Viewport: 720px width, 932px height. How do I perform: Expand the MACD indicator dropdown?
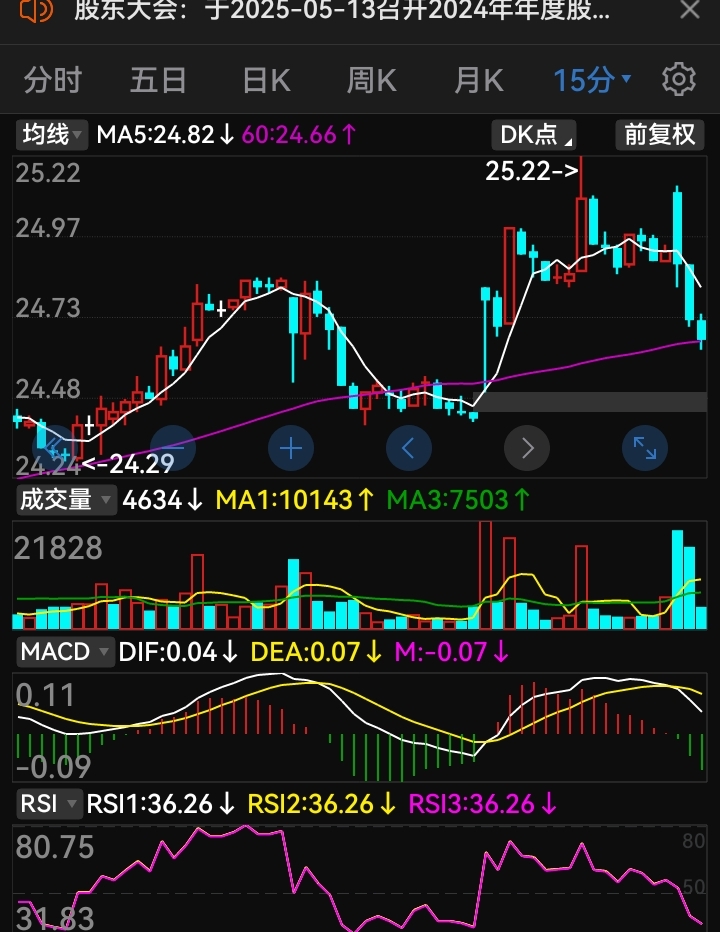tap(65, 652)
